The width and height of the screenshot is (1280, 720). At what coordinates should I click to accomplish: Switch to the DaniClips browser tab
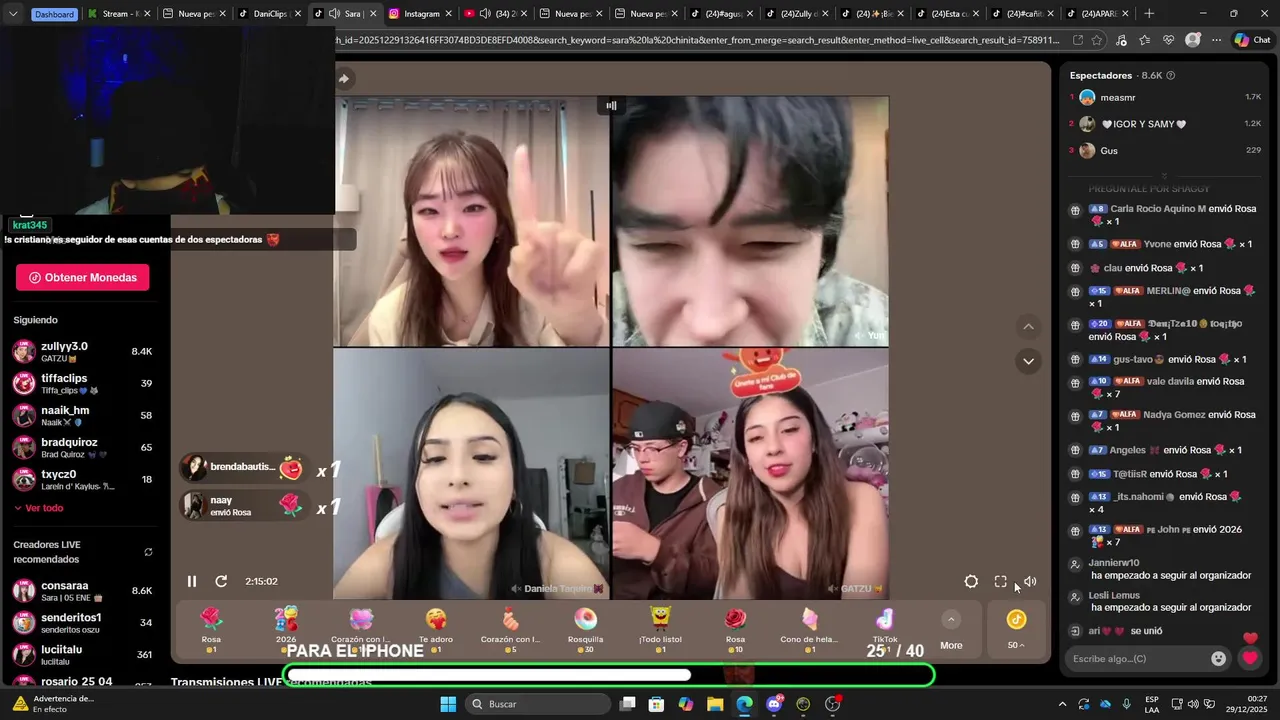267,14
